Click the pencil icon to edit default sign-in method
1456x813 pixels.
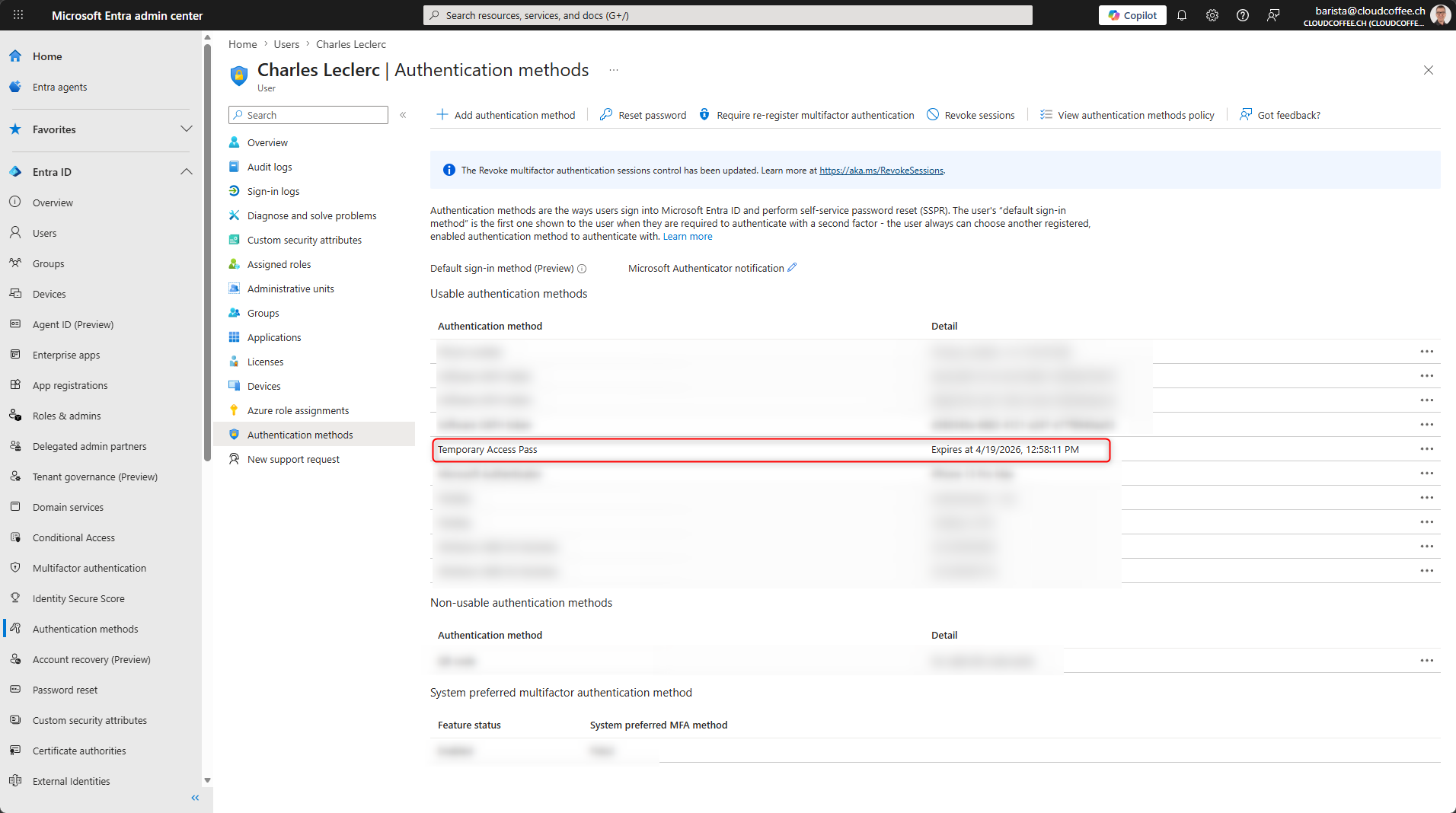pos(792,268)
